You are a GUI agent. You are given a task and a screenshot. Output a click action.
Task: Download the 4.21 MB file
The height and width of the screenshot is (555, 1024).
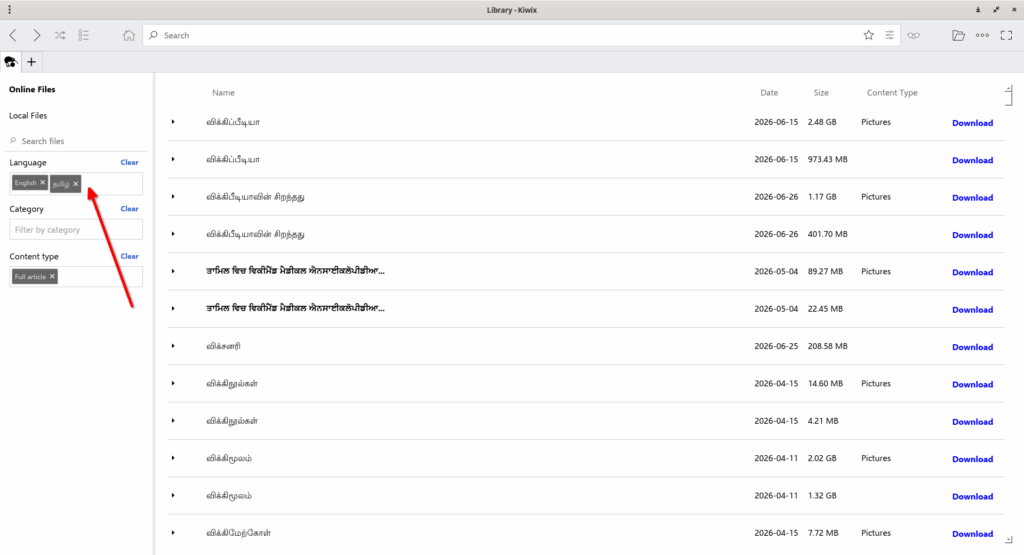click(x=972, y=422)
